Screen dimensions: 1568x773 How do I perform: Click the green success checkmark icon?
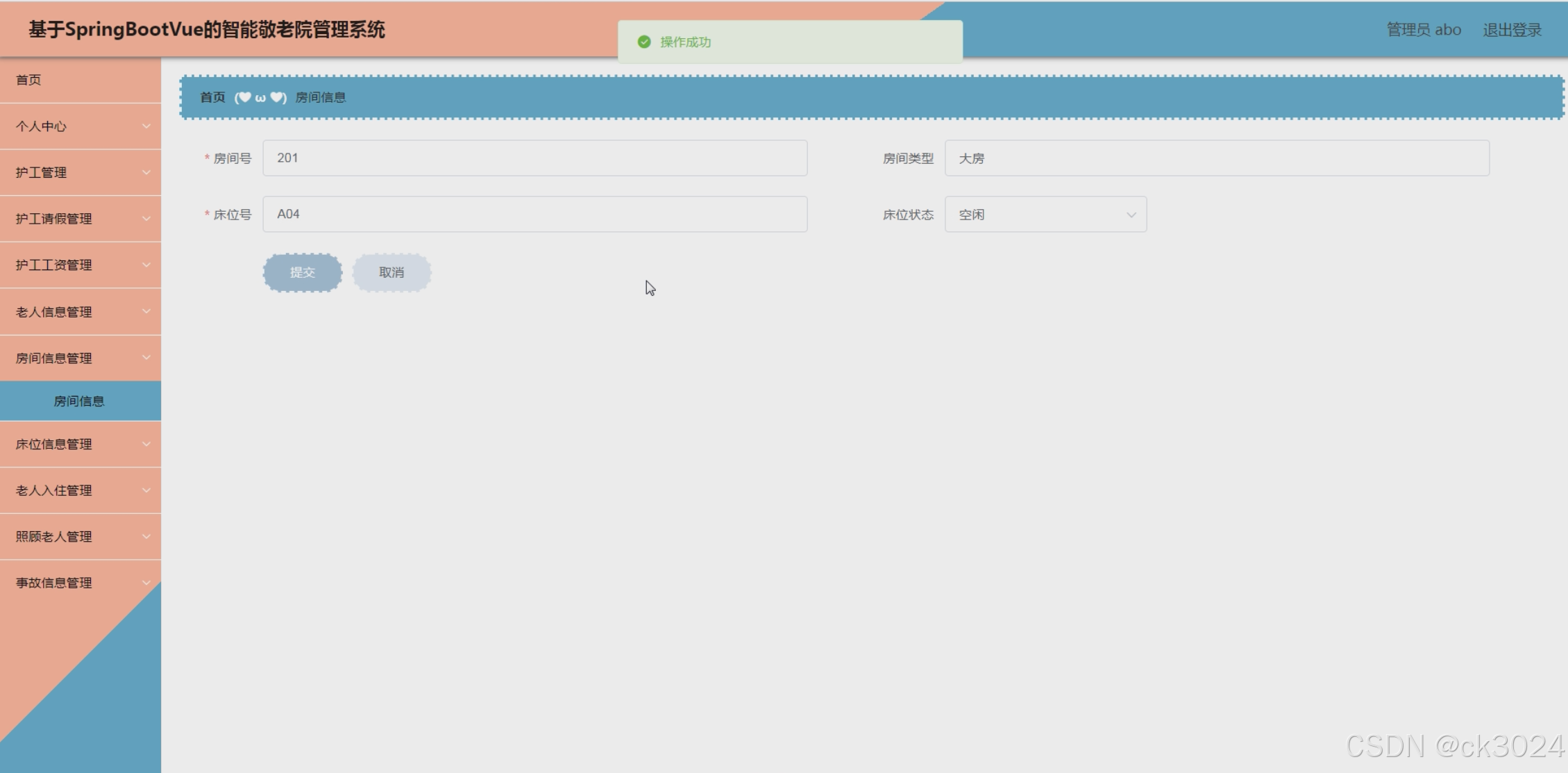tap(644, 42)
